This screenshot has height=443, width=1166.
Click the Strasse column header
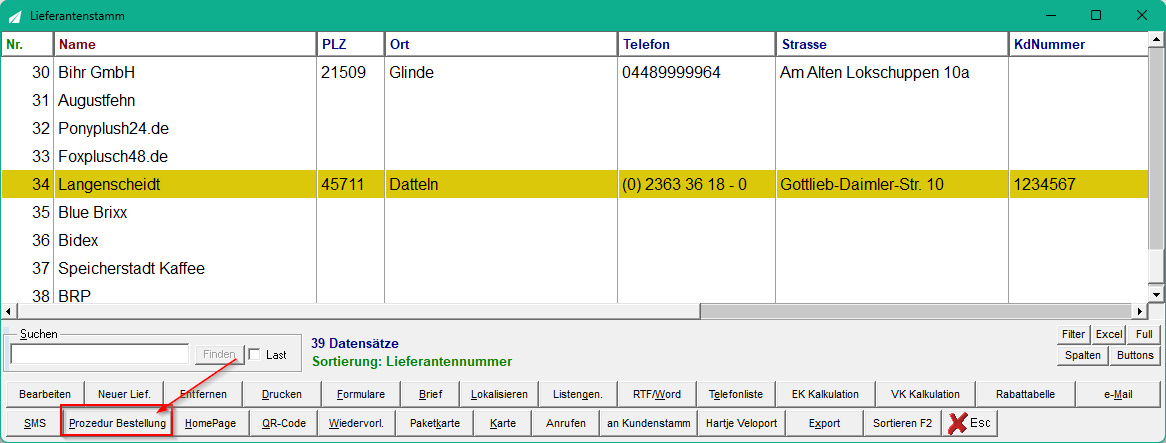(892, 45)
